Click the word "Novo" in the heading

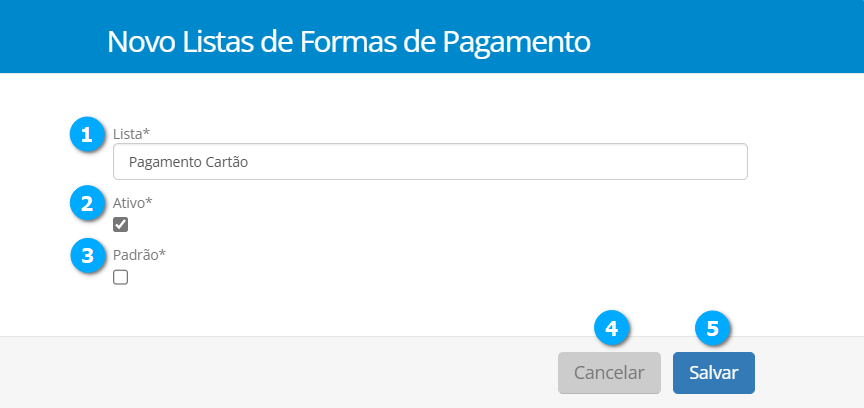coord(140,42)
